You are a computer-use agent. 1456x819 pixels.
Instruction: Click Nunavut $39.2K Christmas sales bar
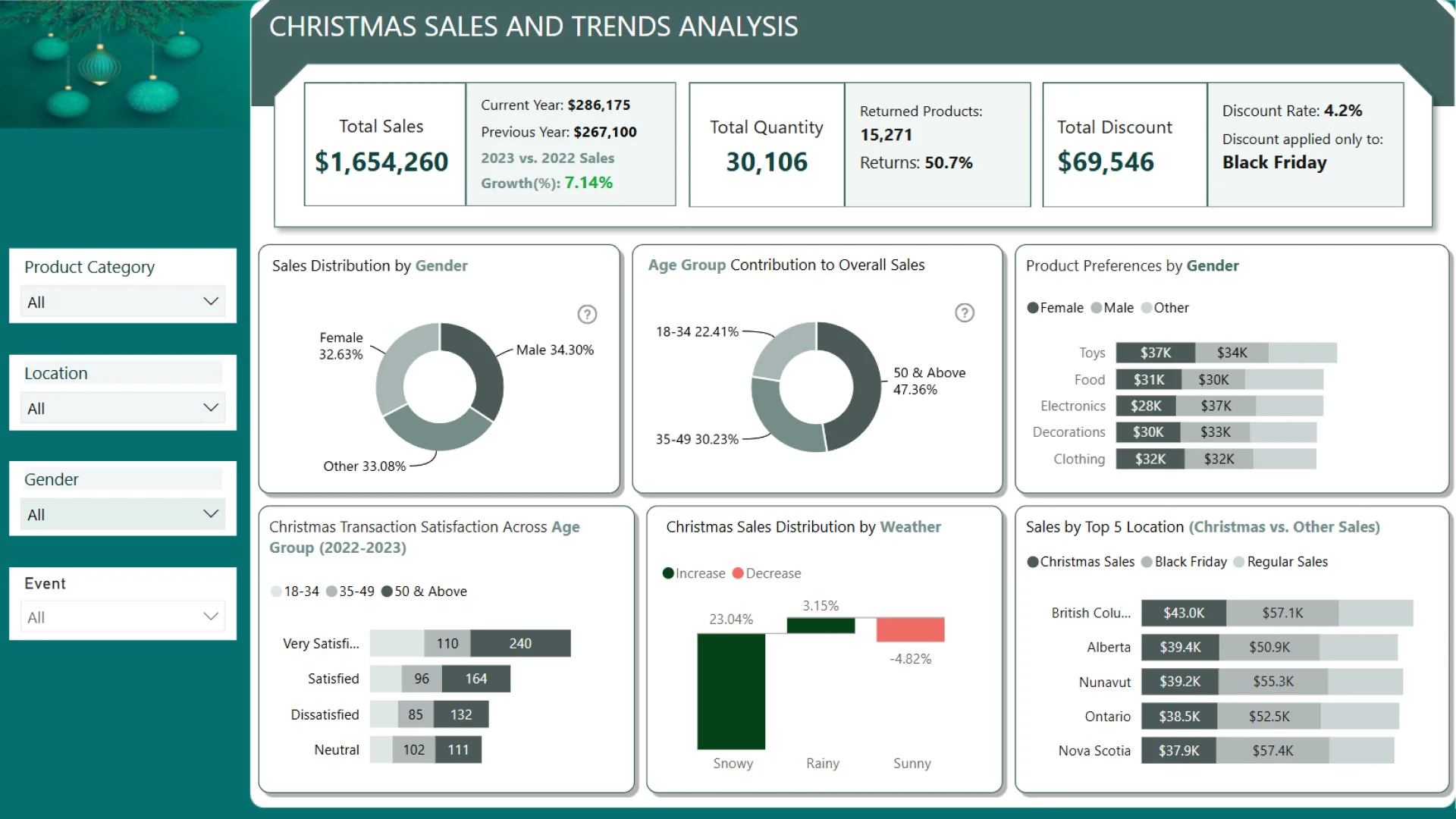[x=1180, y=682]
